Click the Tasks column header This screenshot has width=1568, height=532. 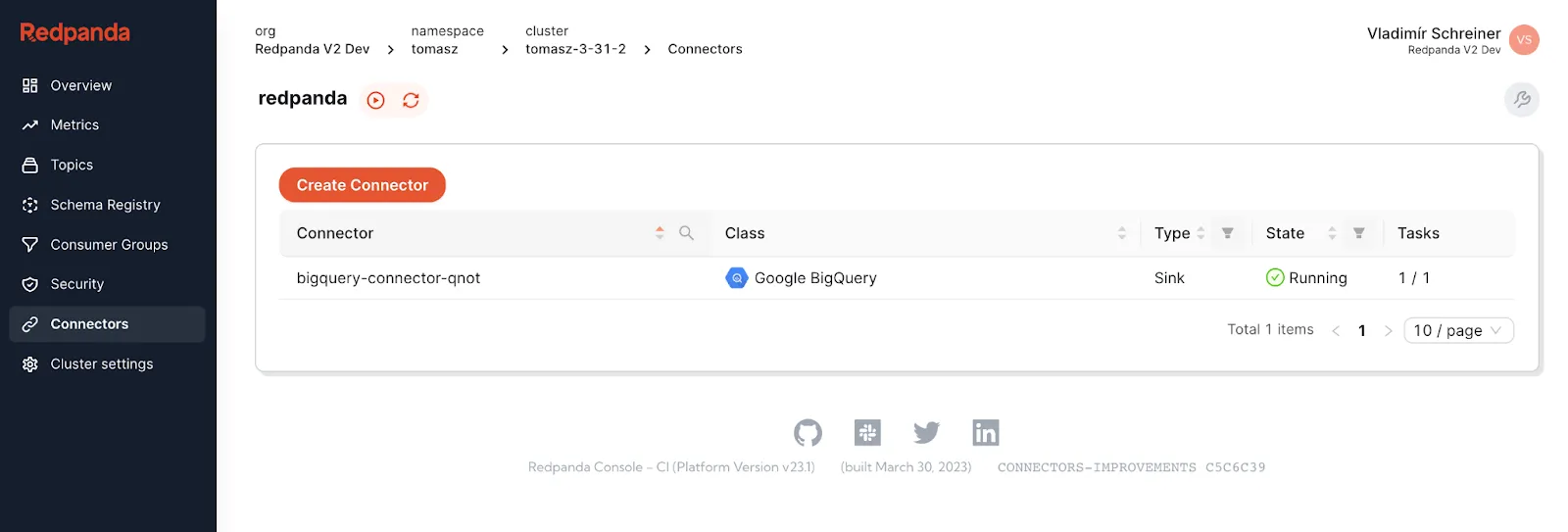[1418, 233]
